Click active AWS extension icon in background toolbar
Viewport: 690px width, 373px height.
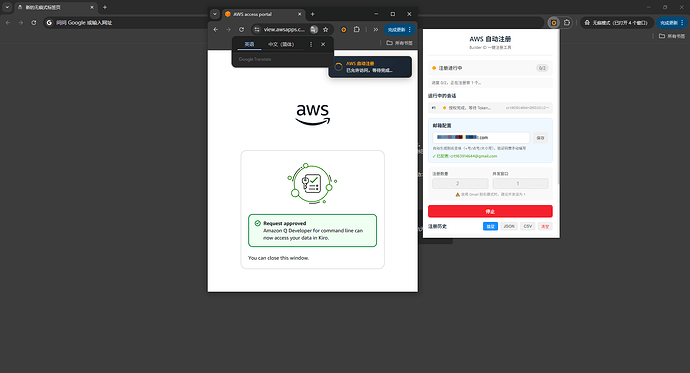click(x=554, y=22)
